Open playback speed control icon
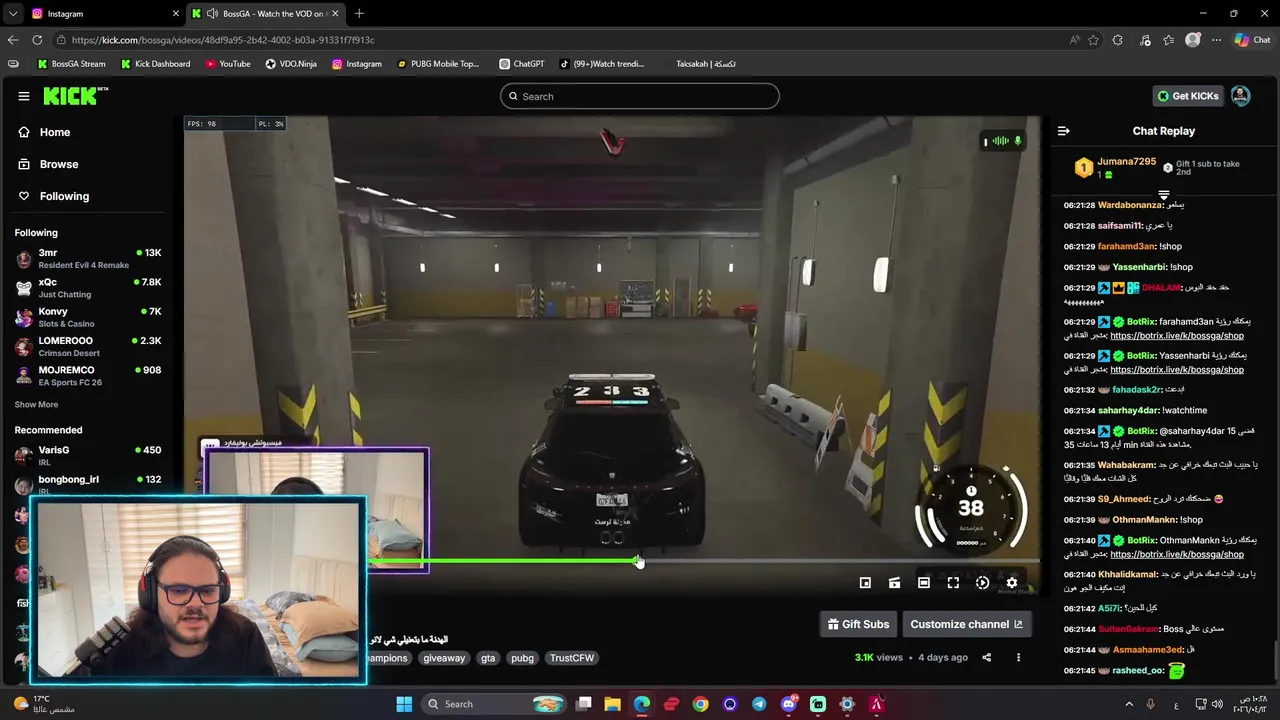 click(982, 583)
